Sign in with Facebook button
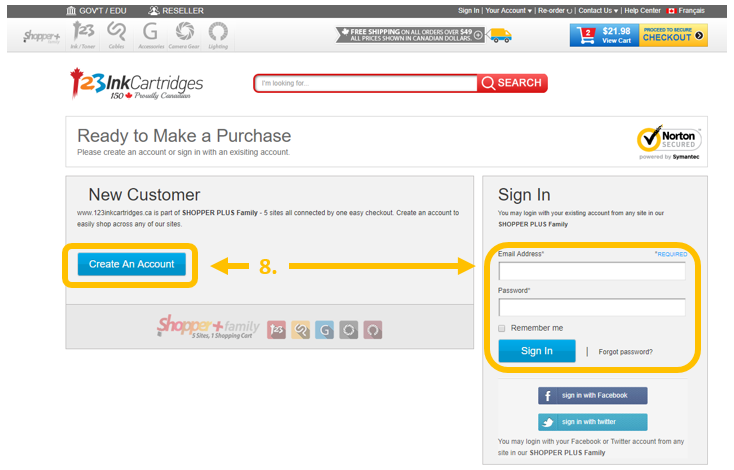Viewport: 734px width, 470px height. [593, 396]
